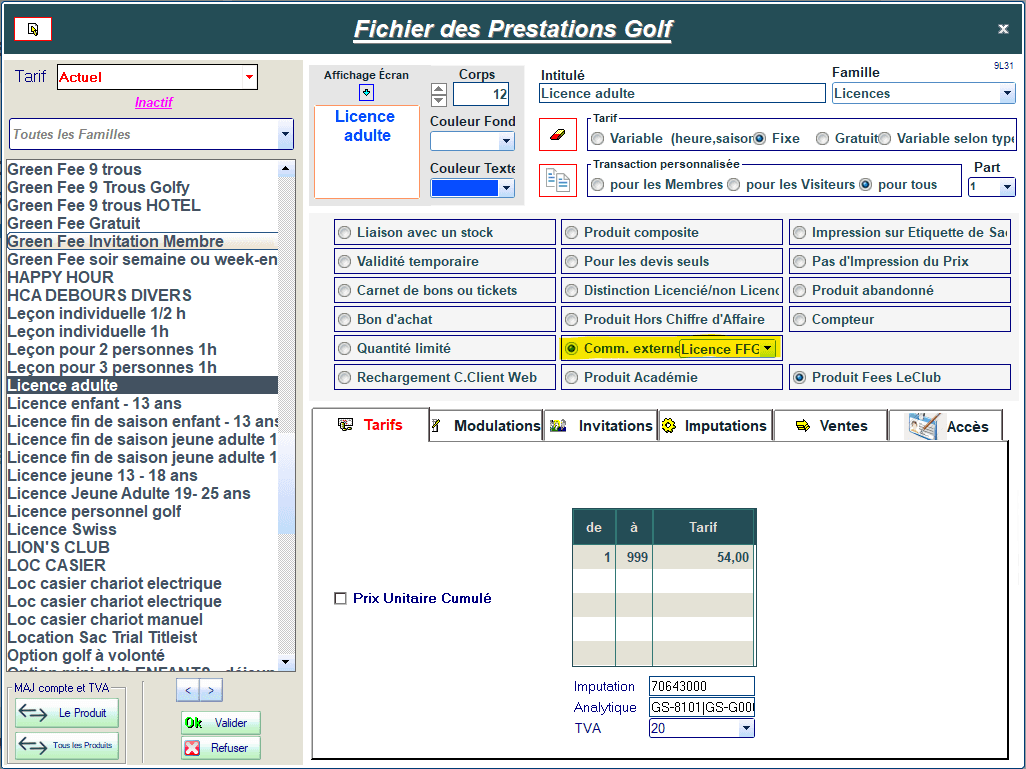
Task: Click the 54,00 tarif cell
Action: (703, 558)
